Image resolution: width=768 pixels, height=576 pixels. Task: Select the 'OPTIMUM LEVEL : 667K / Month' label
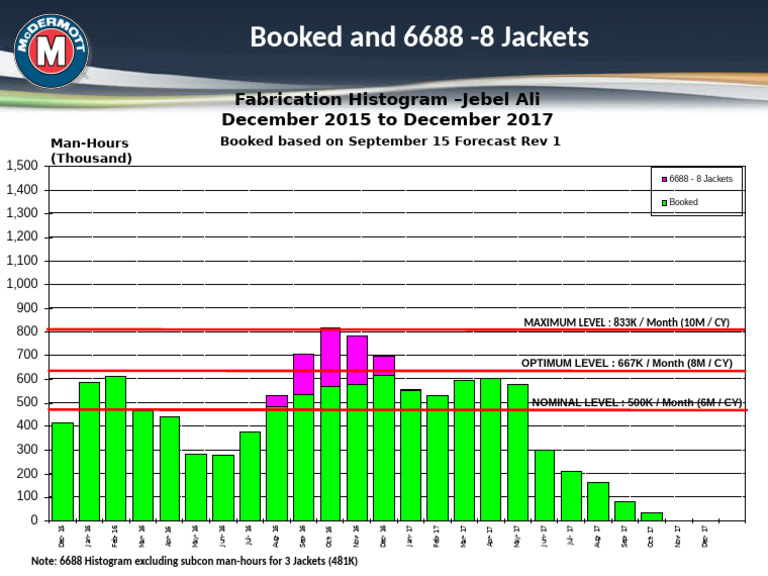pyautogui.click(x=626, y=363)
